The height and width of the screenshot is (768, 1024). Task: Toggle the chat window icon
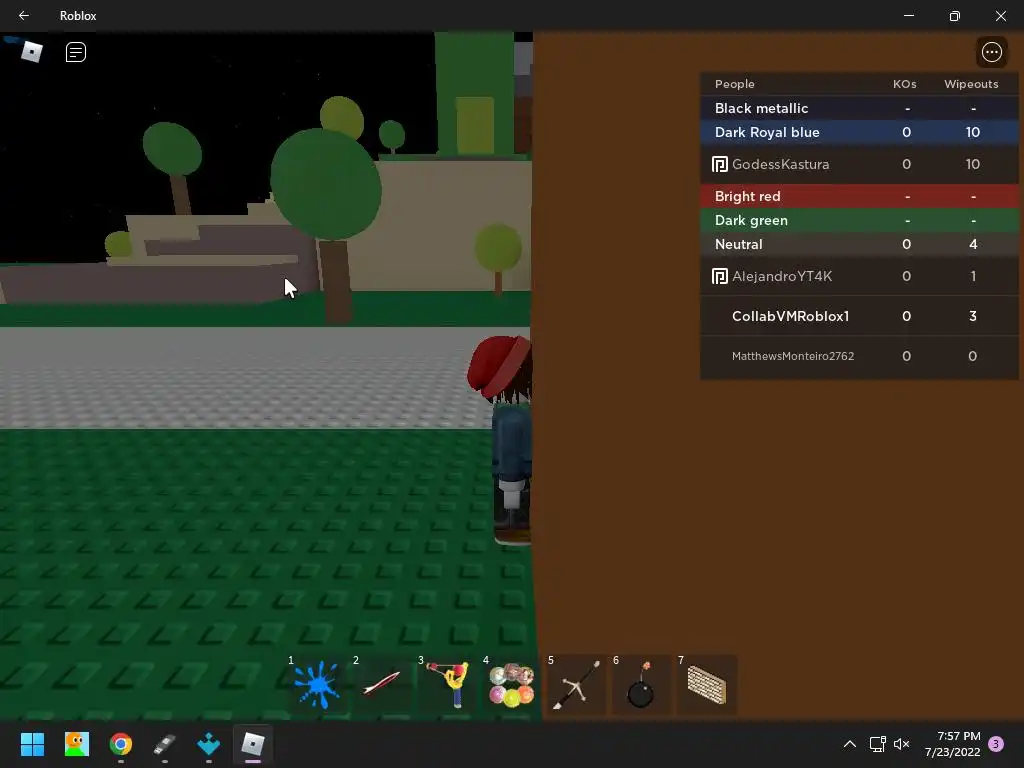pos(76,52)
